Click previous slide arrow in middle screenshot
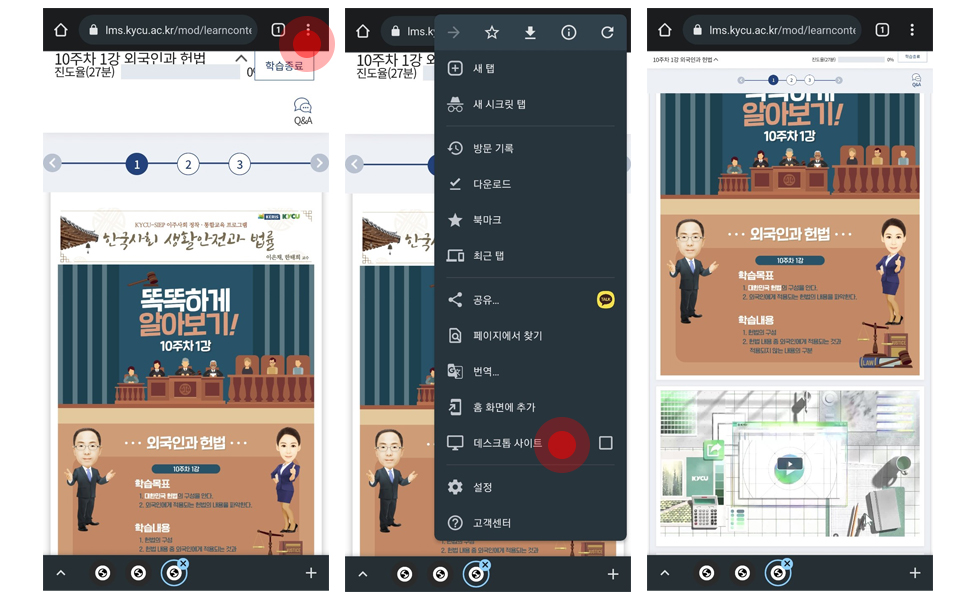 [355, 164]
